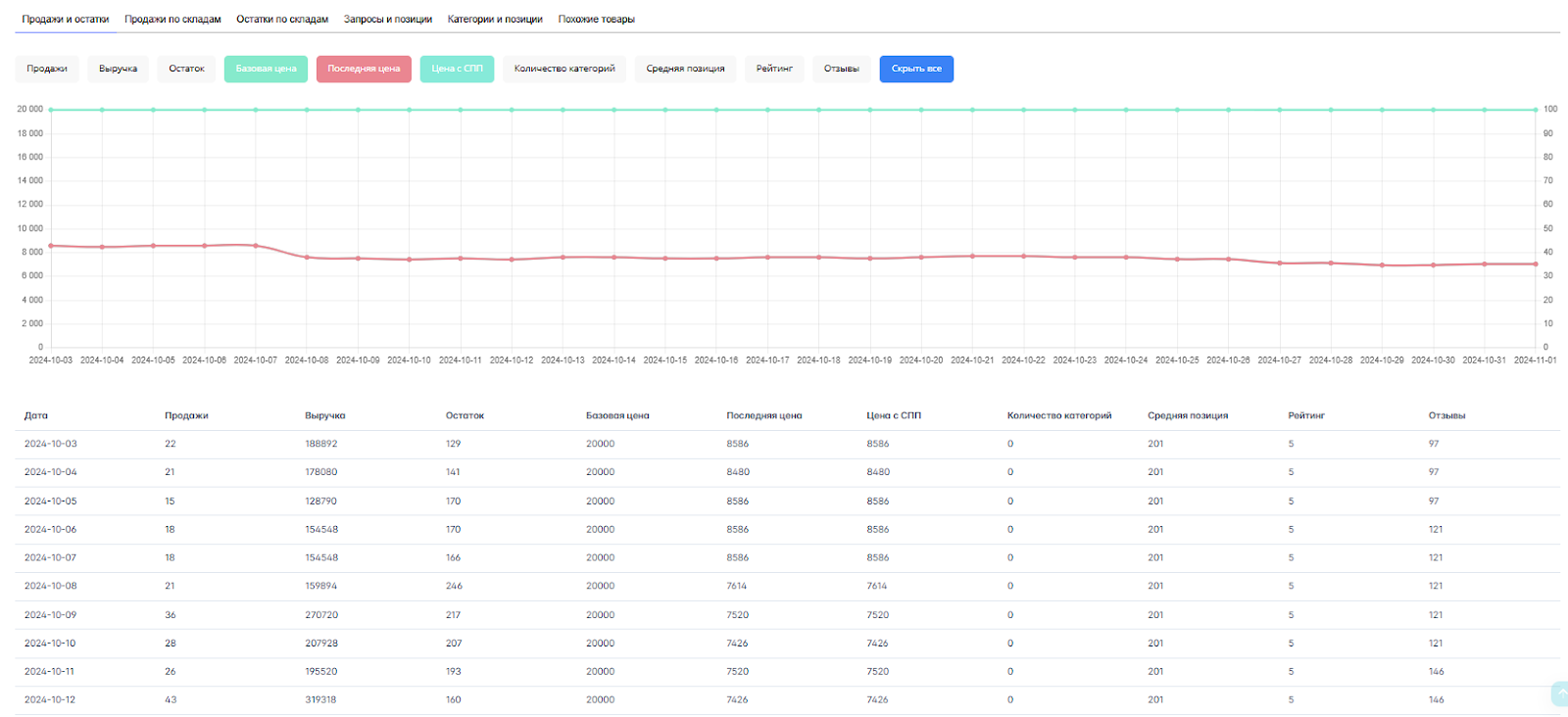Toggle the Количество категорий series

pyautogui.click(x=564, y=69)
